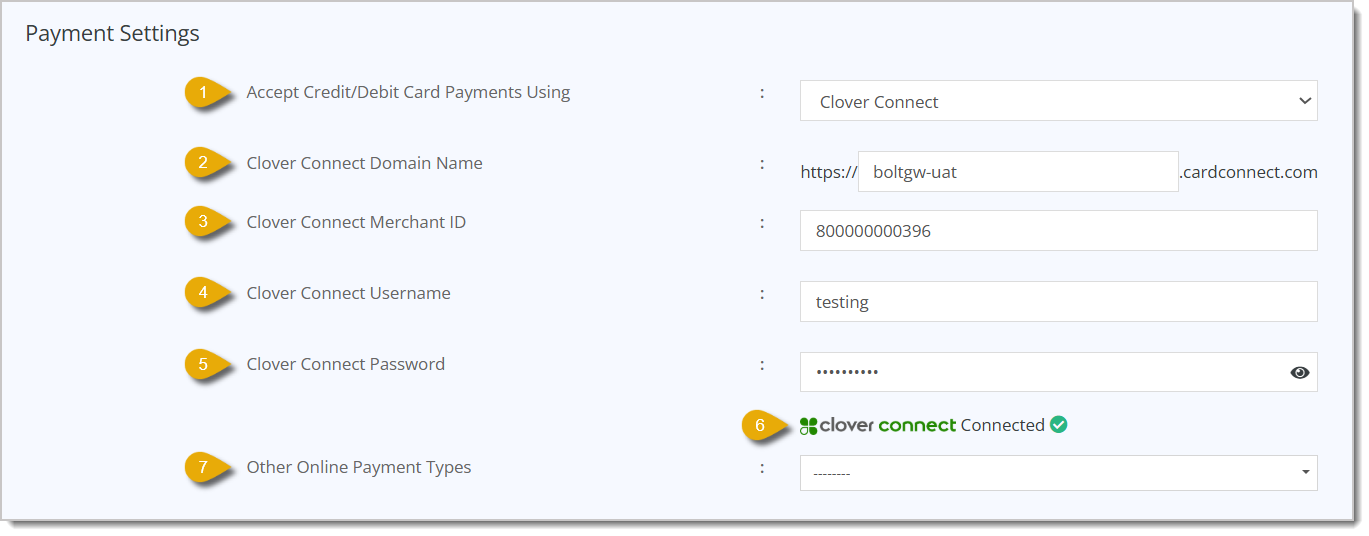This screenshot has height=536, width=1369.
Task: Click the Clover Connect Password field
Action: point(1058,372)
